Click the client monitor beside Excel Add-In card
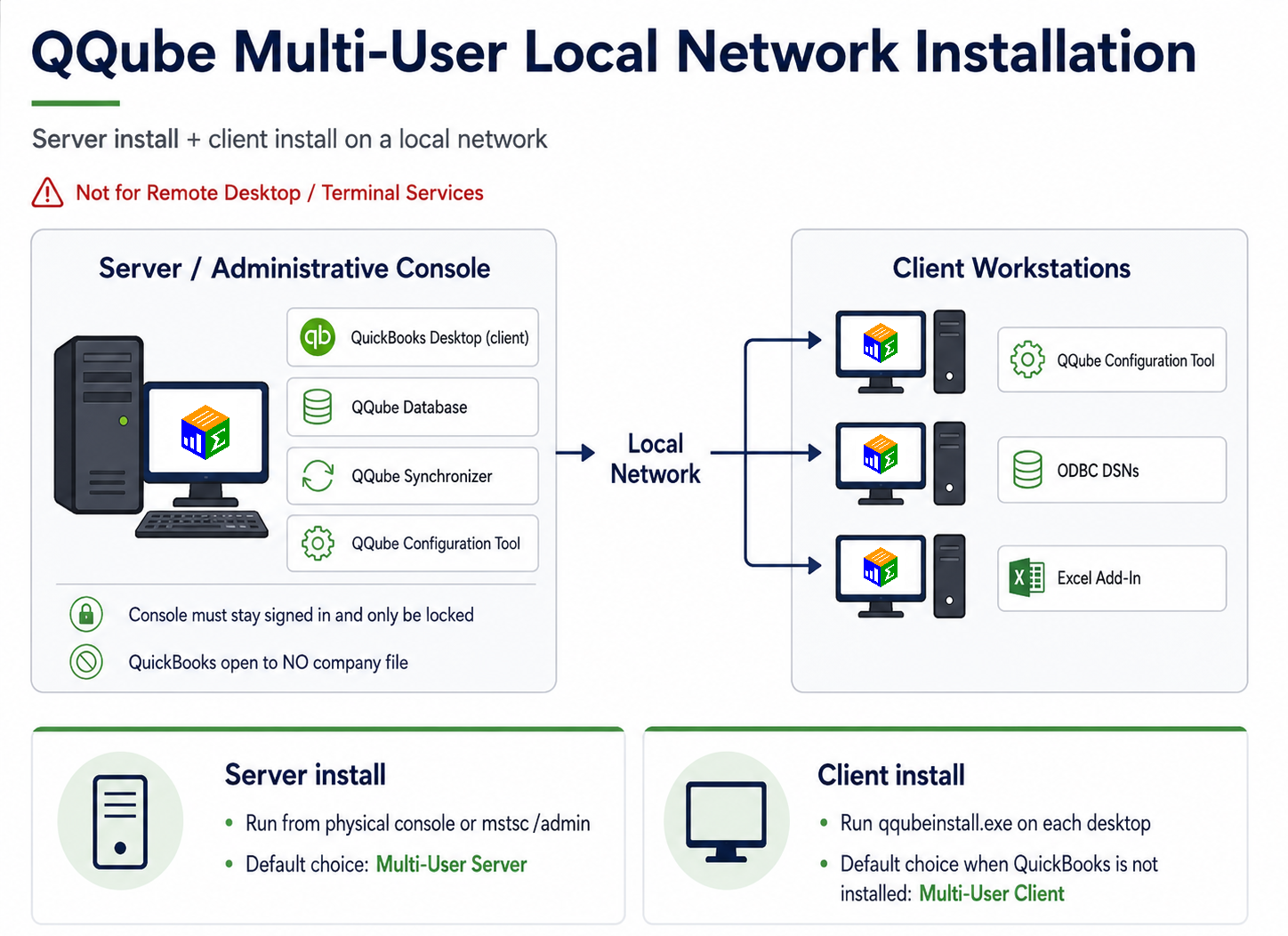The height and width of the screenshot is (936, 1288). pos(881,576)
